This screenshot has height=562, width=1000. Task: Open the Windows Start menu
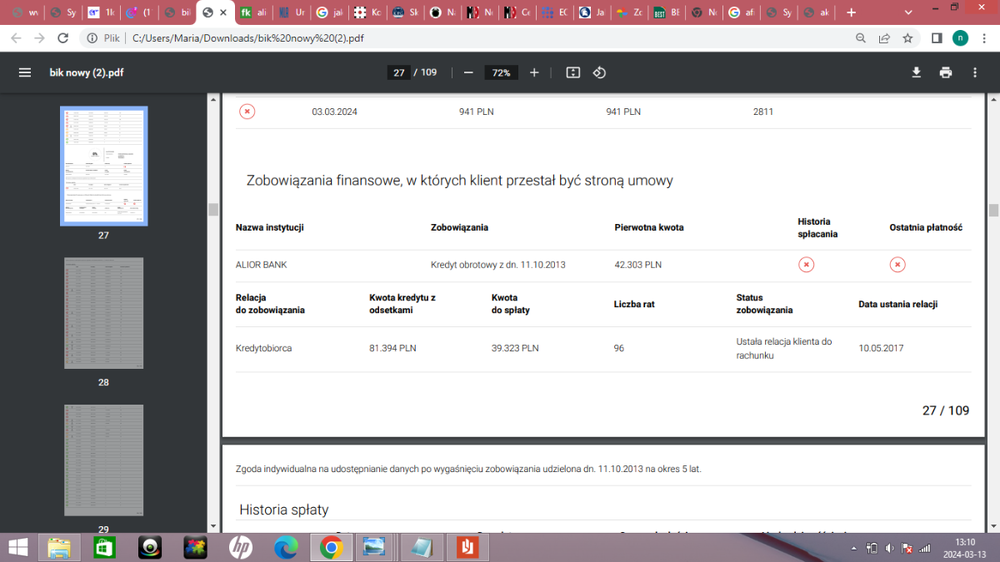[x=18, y=547]
